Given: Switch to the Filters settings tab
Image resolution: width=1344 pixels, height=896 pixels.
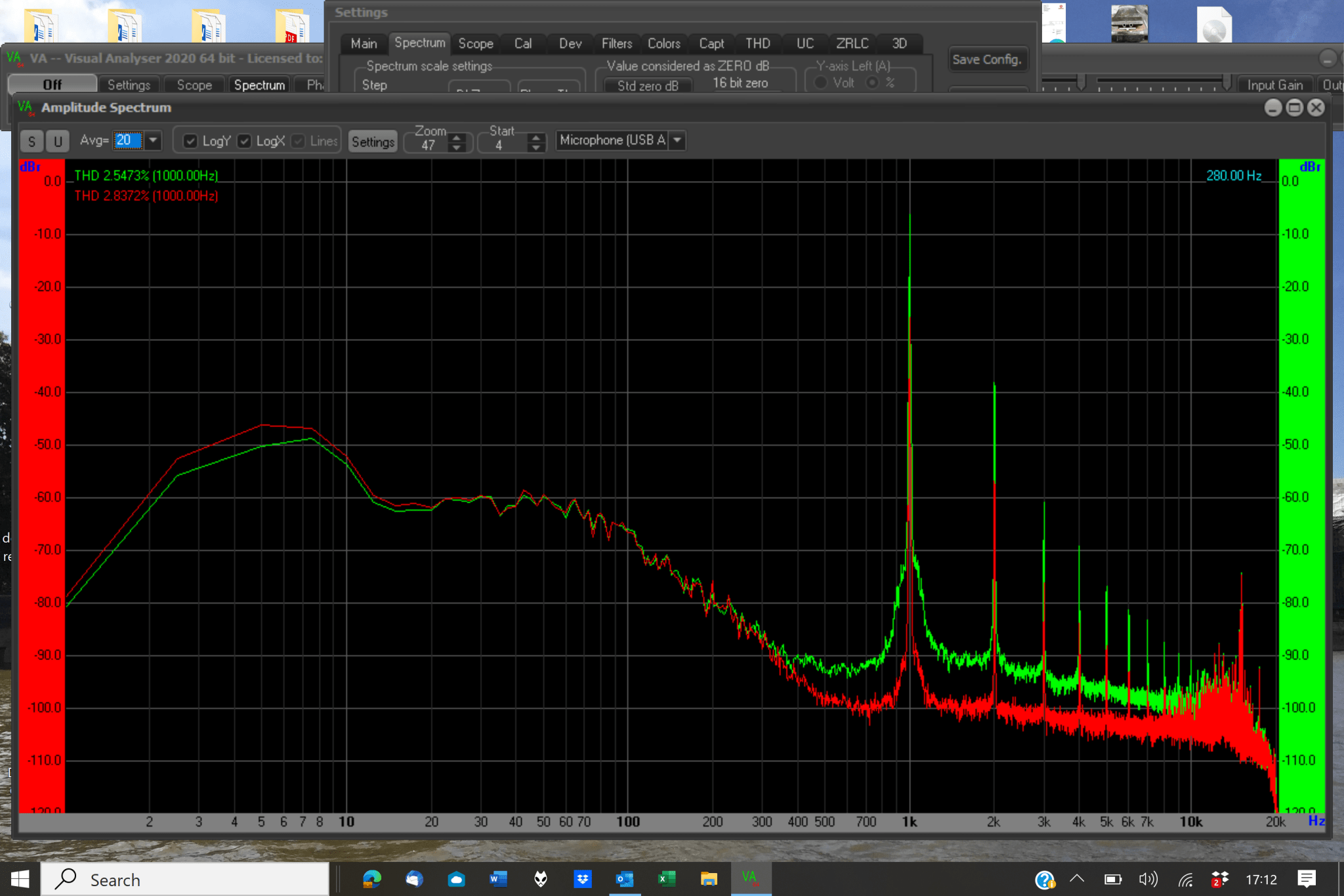Looking at the screenshot, I should [x=617, y=44].
